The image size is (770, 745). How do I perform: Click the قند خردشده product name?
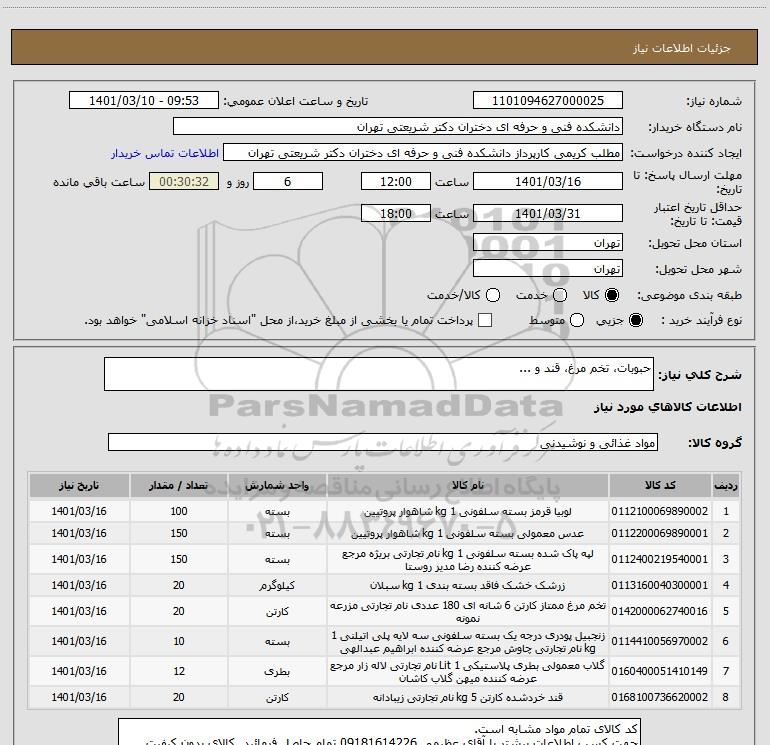point(468,698)
